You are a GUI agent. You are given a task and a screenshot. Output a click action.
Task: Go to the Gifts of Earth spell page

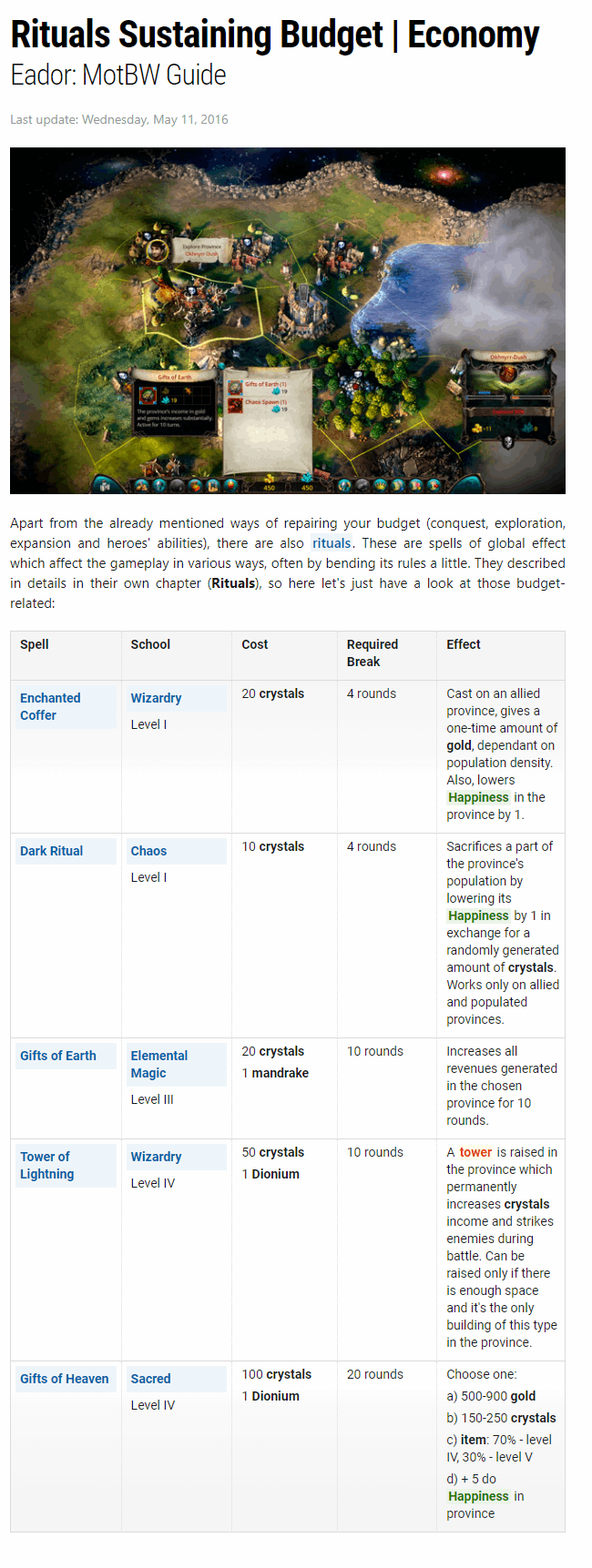(x=57, y=1056)
